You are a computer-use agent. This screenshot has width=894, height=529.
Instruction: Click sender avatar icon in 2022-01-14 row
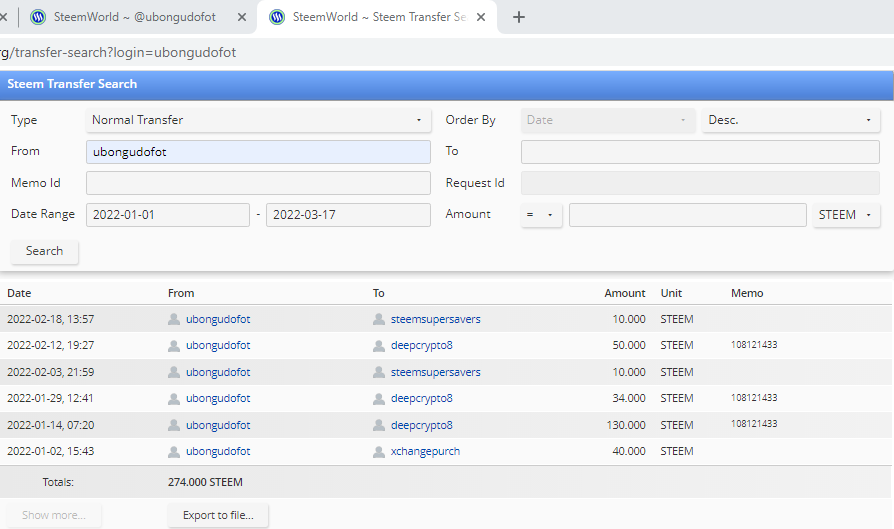click(174, 425)
